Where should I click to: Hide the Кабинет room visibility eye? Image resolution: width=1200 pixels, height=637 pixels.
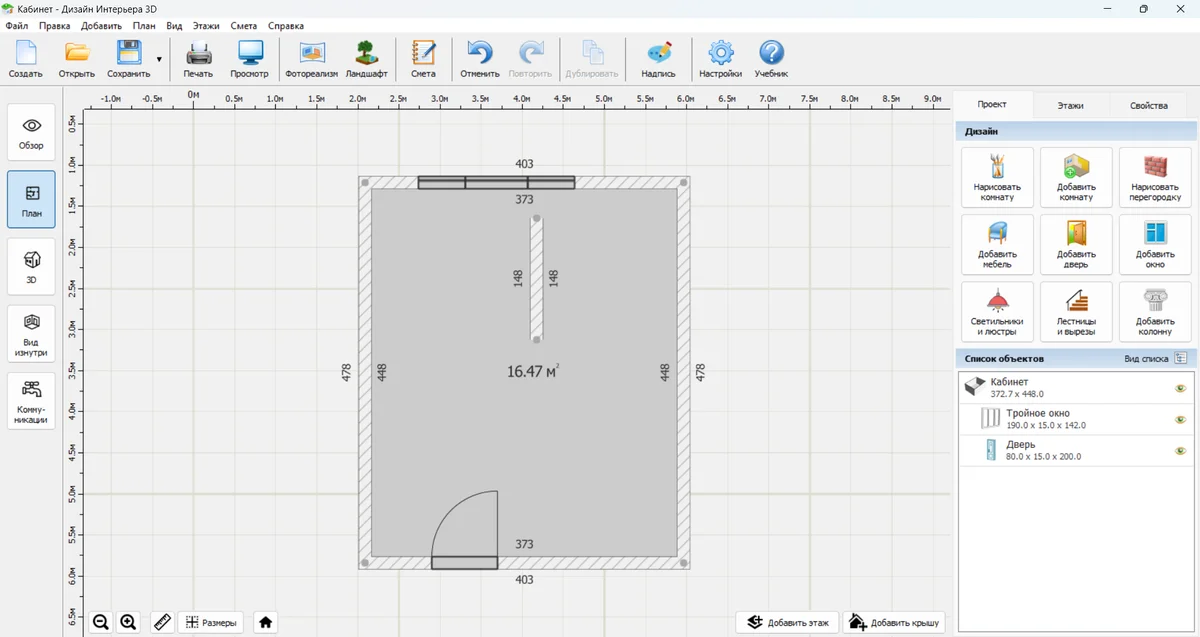tap(1180, 388)
